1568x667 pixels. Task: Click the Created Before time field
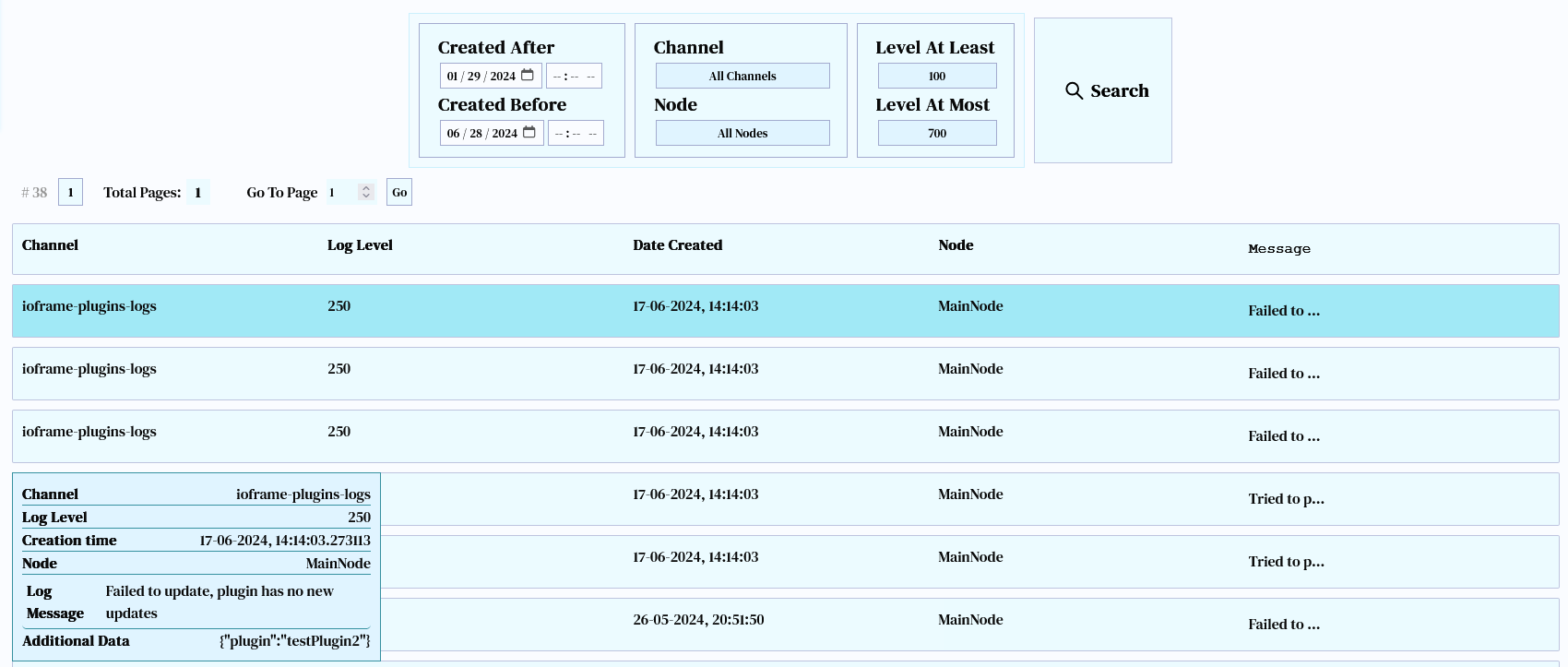[576, 133]
